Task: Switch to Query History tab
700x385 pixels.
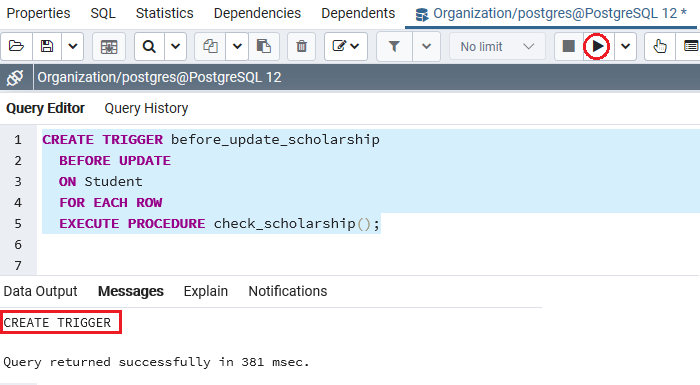Action: [146, 108]
